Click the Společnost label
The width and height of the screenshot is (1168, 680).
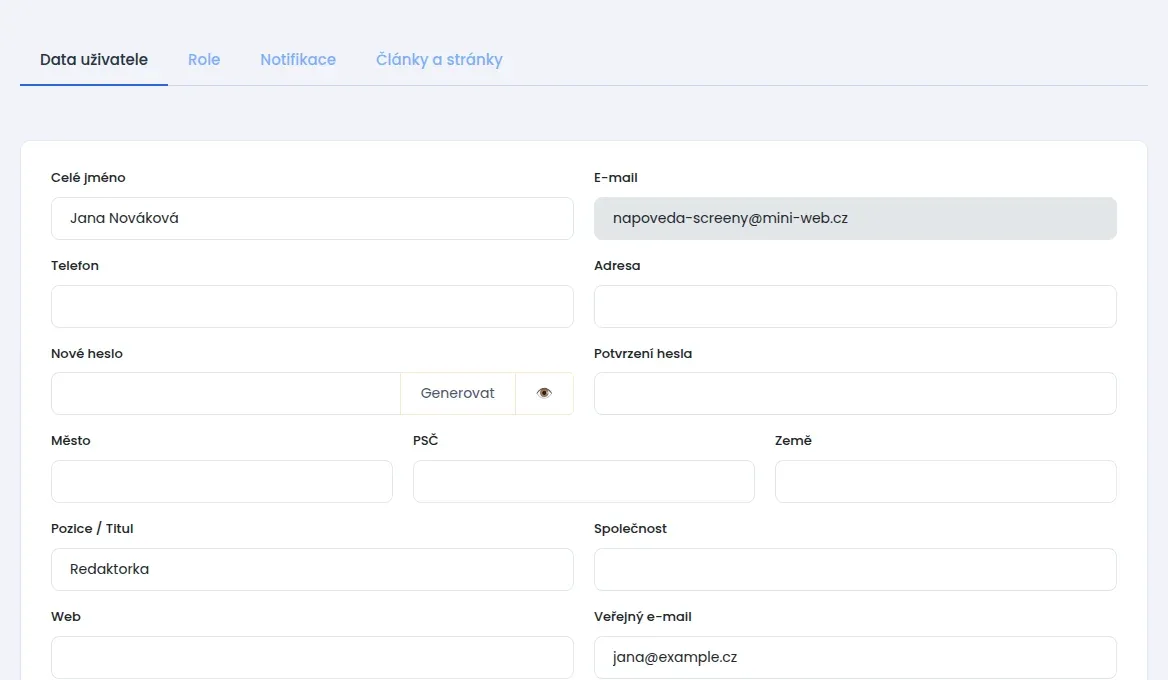coord(630,529)
